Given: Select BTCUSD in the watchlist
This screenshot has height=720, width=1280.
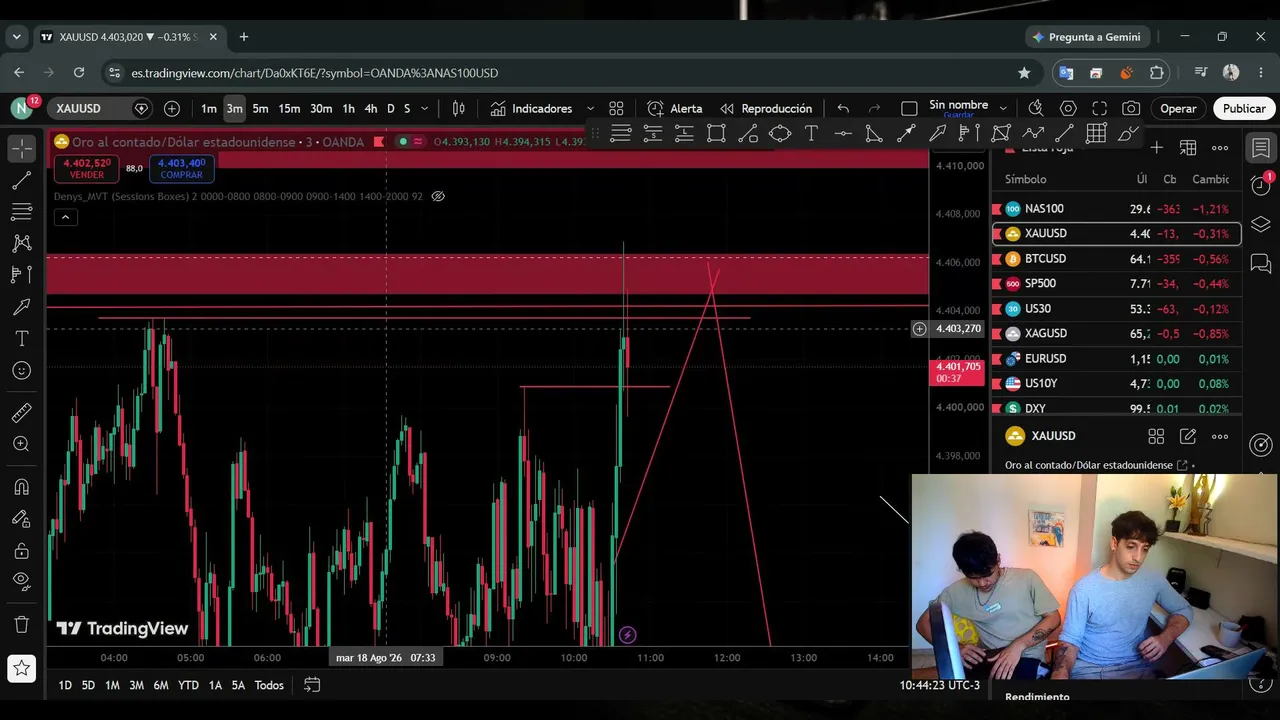Looking at the screenshot, I should (1116, 258).
